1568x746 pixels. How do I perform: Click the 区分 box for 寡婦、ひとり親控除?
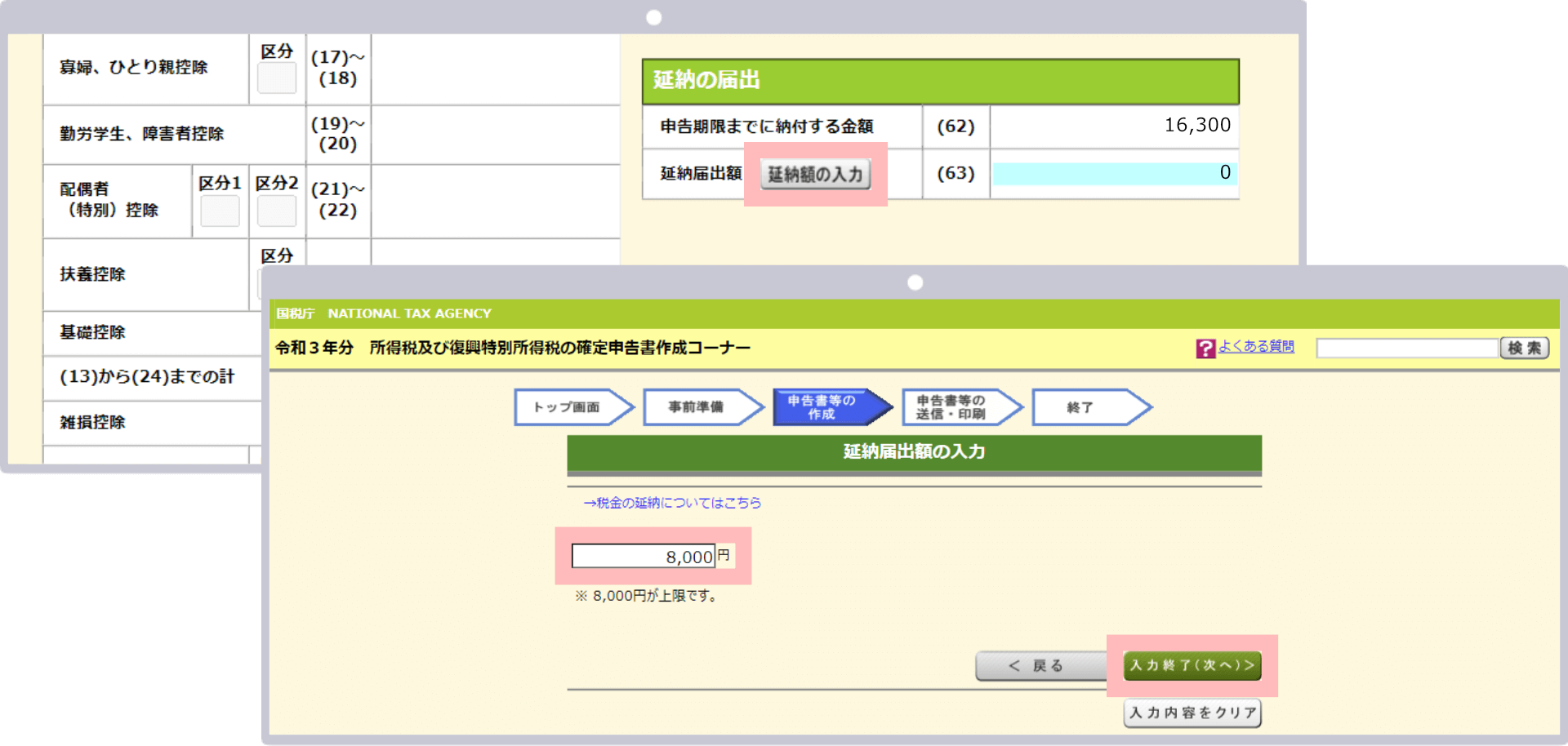click(276, 78)
